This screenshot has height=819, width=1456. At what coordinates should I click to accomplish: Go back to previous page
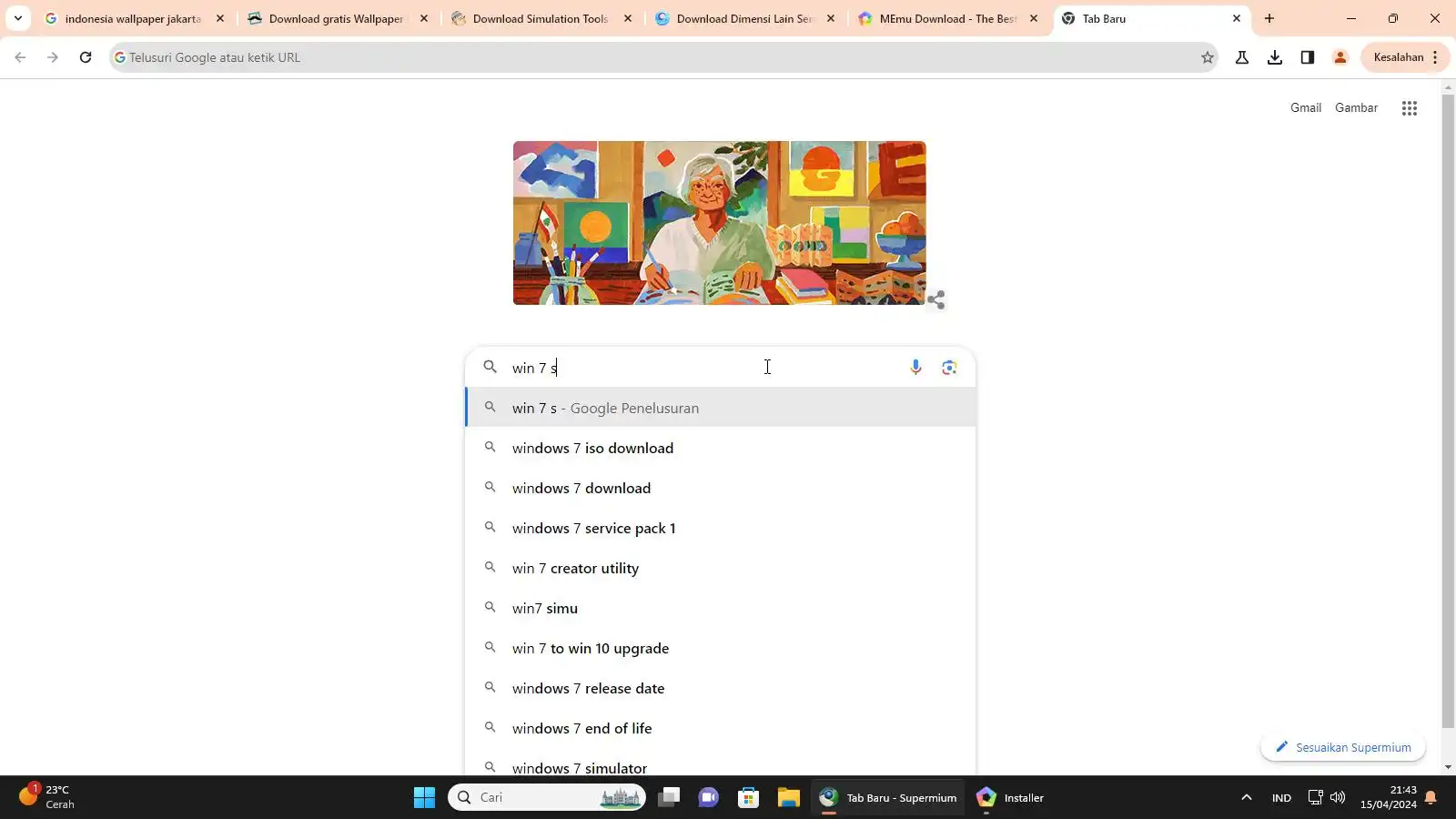tap(20, 57)
